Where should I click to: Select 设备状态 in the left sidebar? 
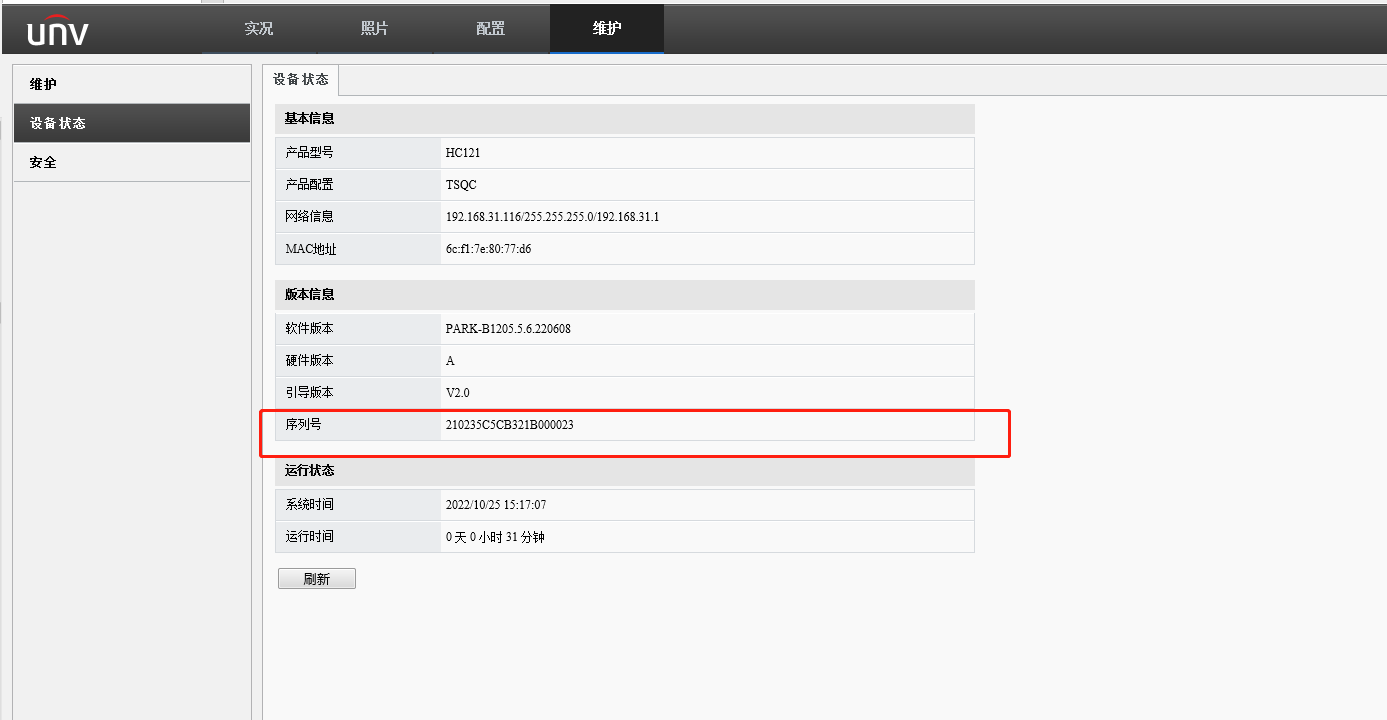coord(132,123)
